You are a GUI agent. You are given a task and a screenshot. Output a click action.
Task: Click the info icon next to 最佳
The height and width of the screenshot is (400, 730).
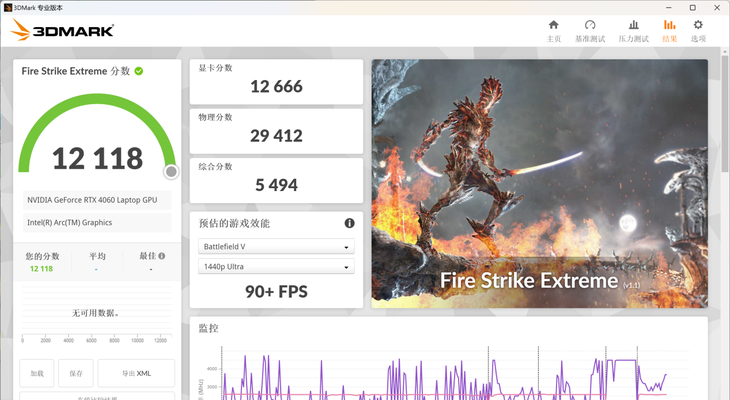pyautogui.click(x=162, y=256)
